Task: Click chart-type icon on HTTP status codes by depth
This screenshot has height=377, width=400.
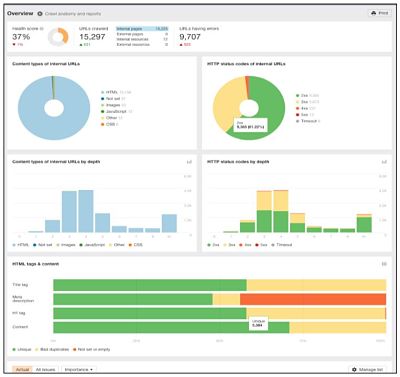Action: point(384,162)
